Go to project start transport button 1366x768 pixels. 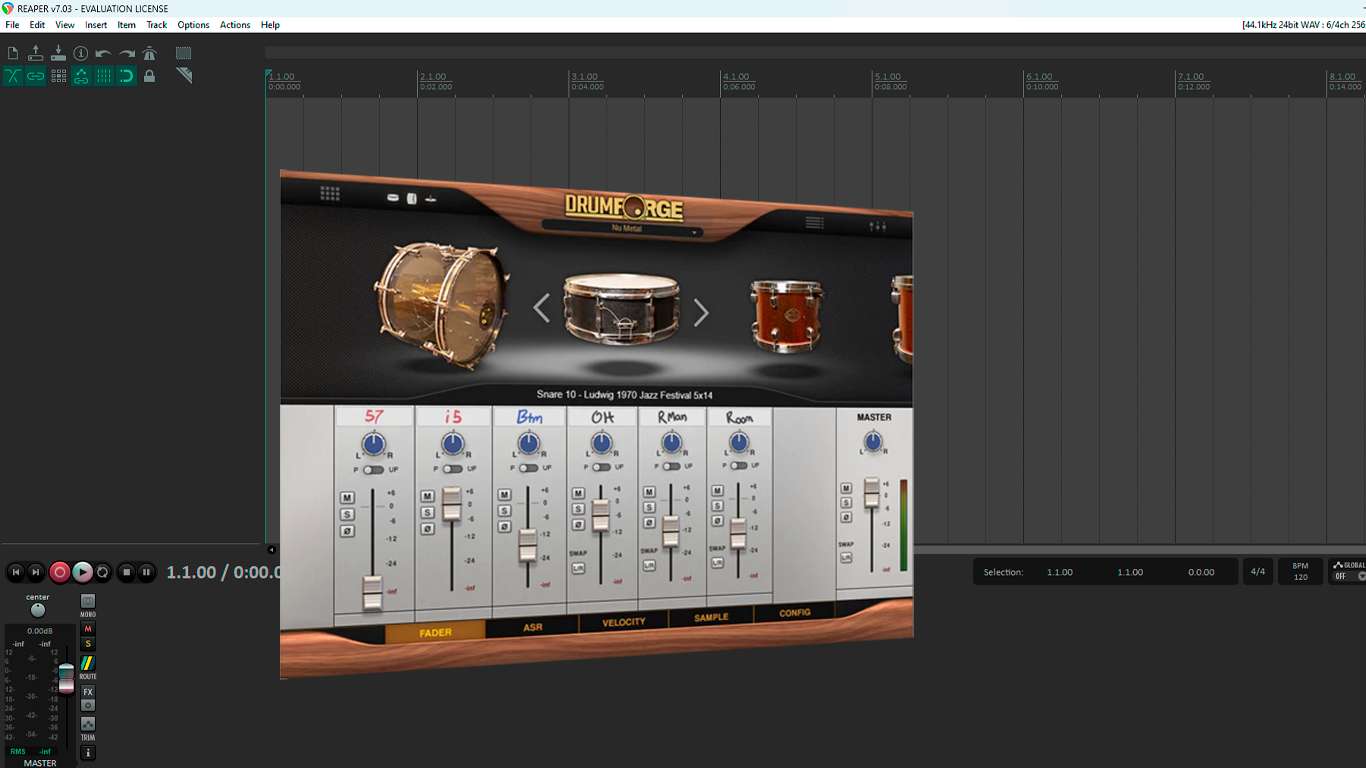15,572
